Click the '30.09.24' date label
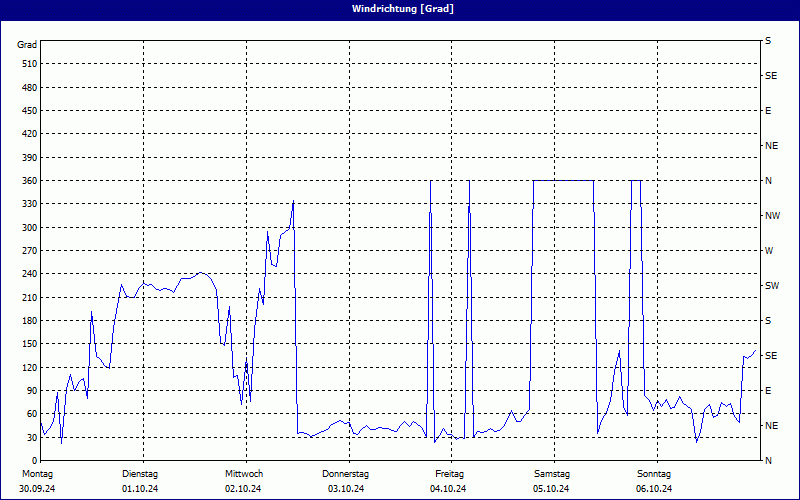800x500 pixels. [37, 489]
